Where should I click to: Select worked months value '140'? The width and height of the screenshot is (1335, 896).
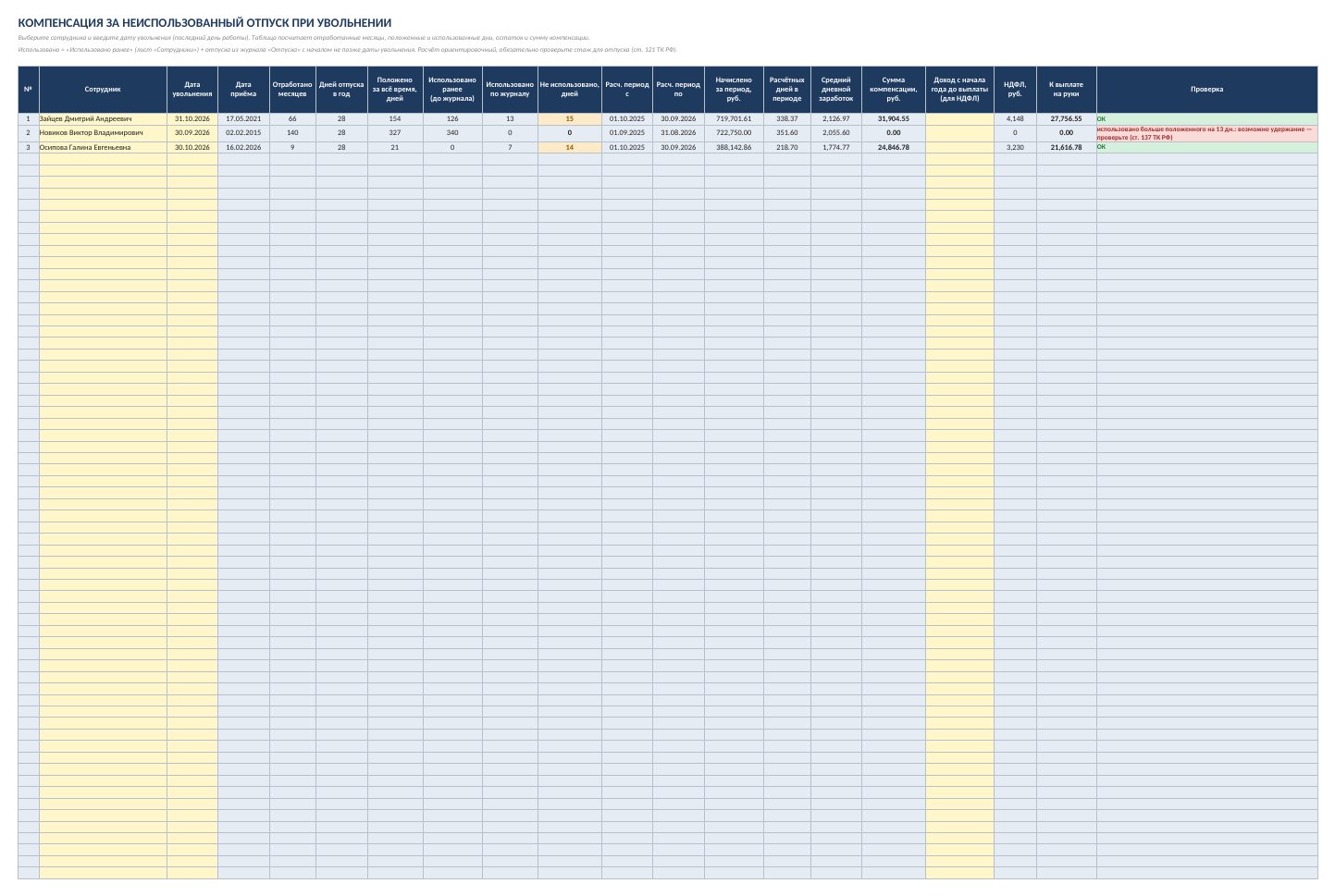point(292,133)
